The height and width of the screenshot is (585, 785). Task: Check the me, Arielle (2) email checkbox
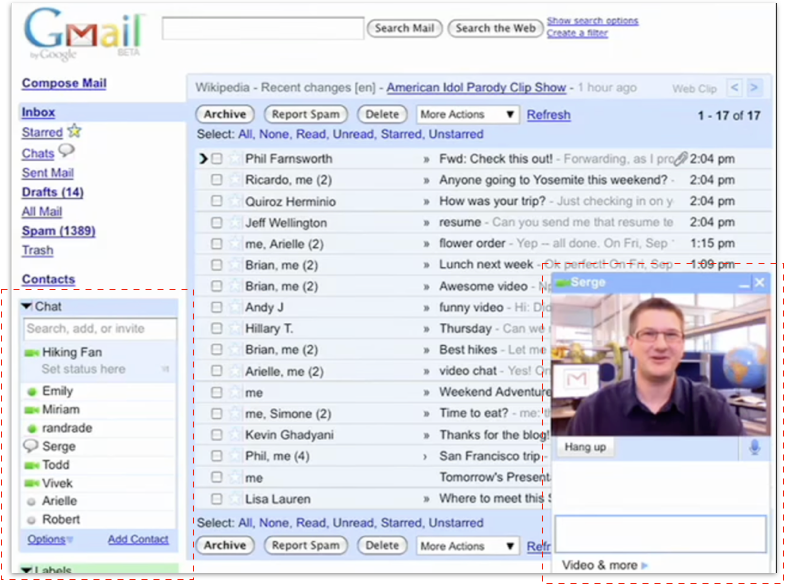pos(216,244)
